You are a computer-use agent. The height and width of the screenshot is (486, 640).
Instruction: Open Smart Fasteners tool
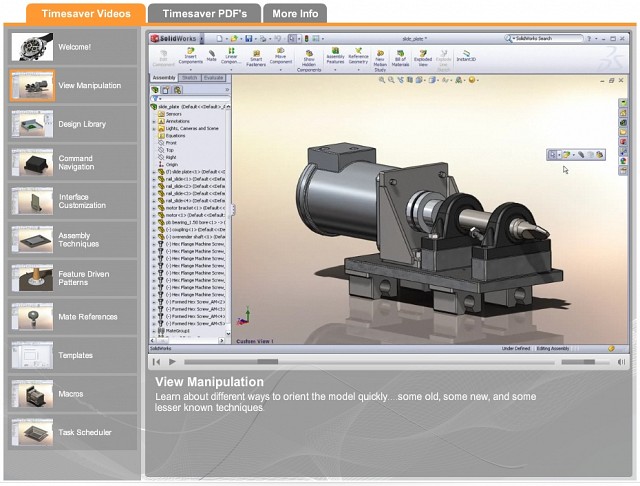point(256,59)
